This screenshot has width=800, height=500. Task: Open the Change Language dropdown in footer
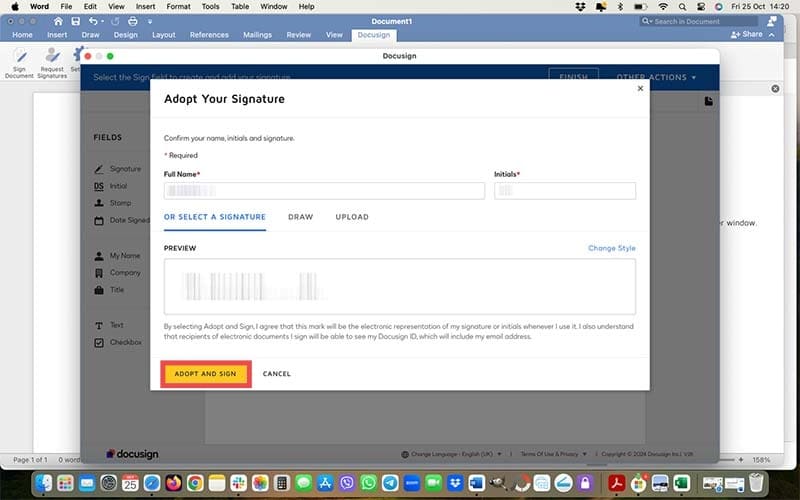[452, 454]
